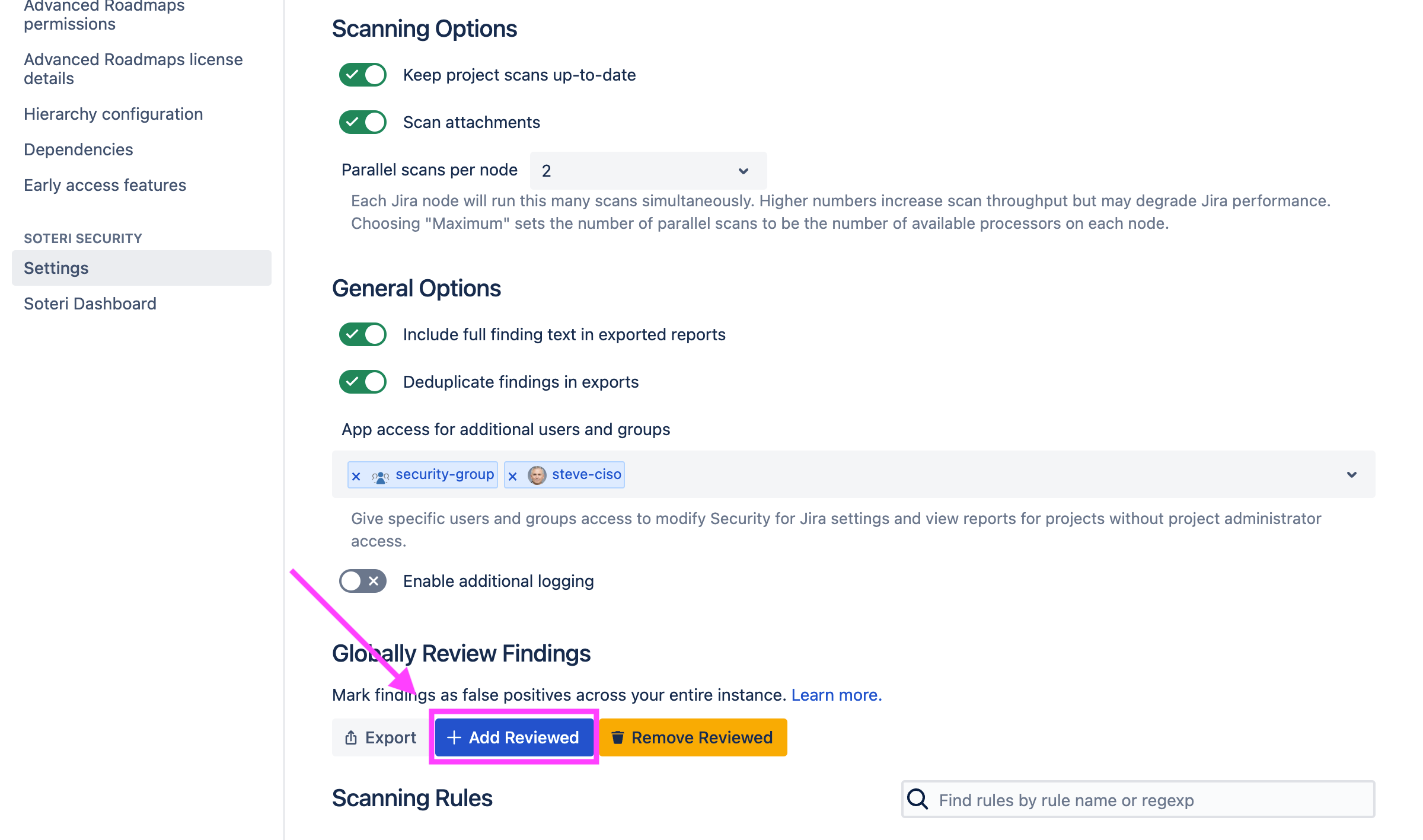Select Soteri Dashboard in the sidebar
This screenshot has width=1423, height=840.
tap(90, 304)
